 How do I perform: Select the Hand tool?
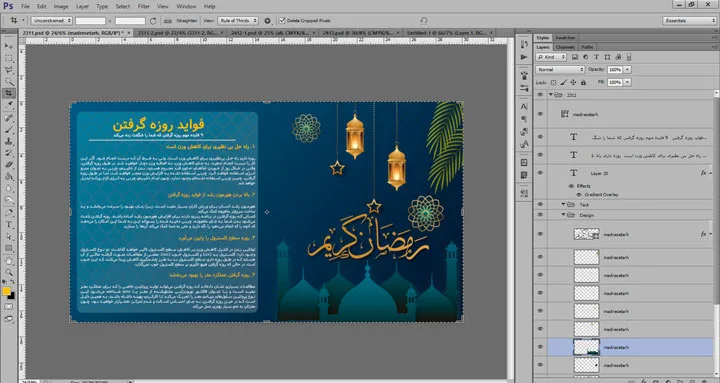click(x=9, y=261)
